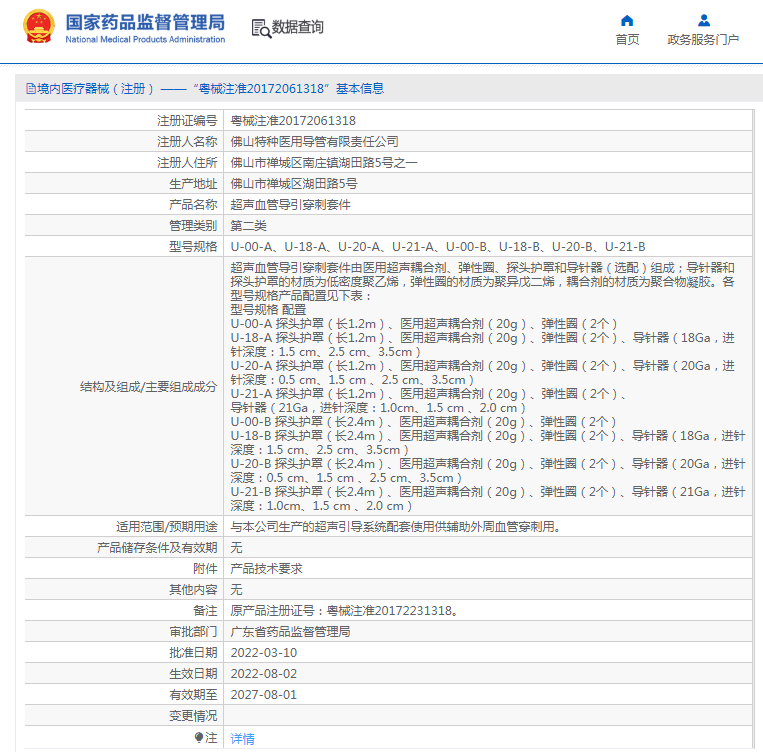
Task: Select effective date 2022-08-02
Action: (264, 674)
